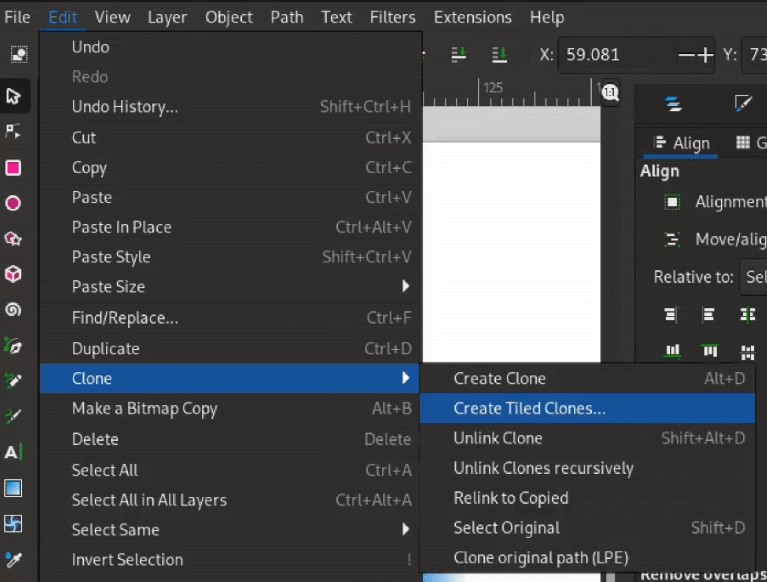Open the Filters menu

tap(392, 17)
